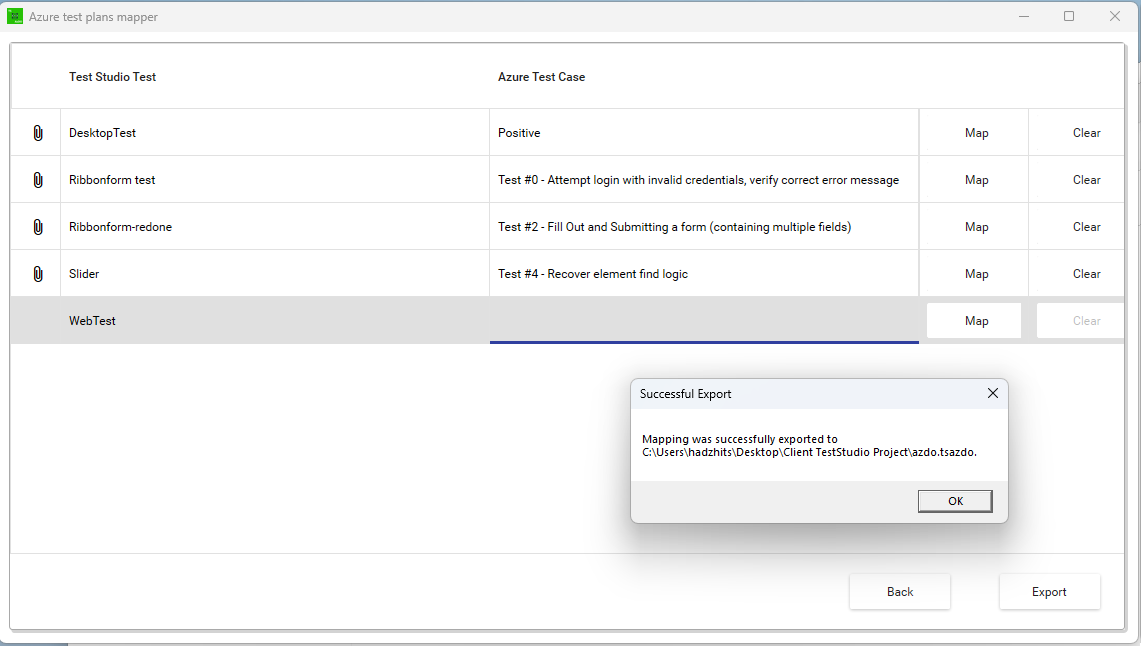Map the Slider row
1141x646 pixels.
tap(976, 274)
